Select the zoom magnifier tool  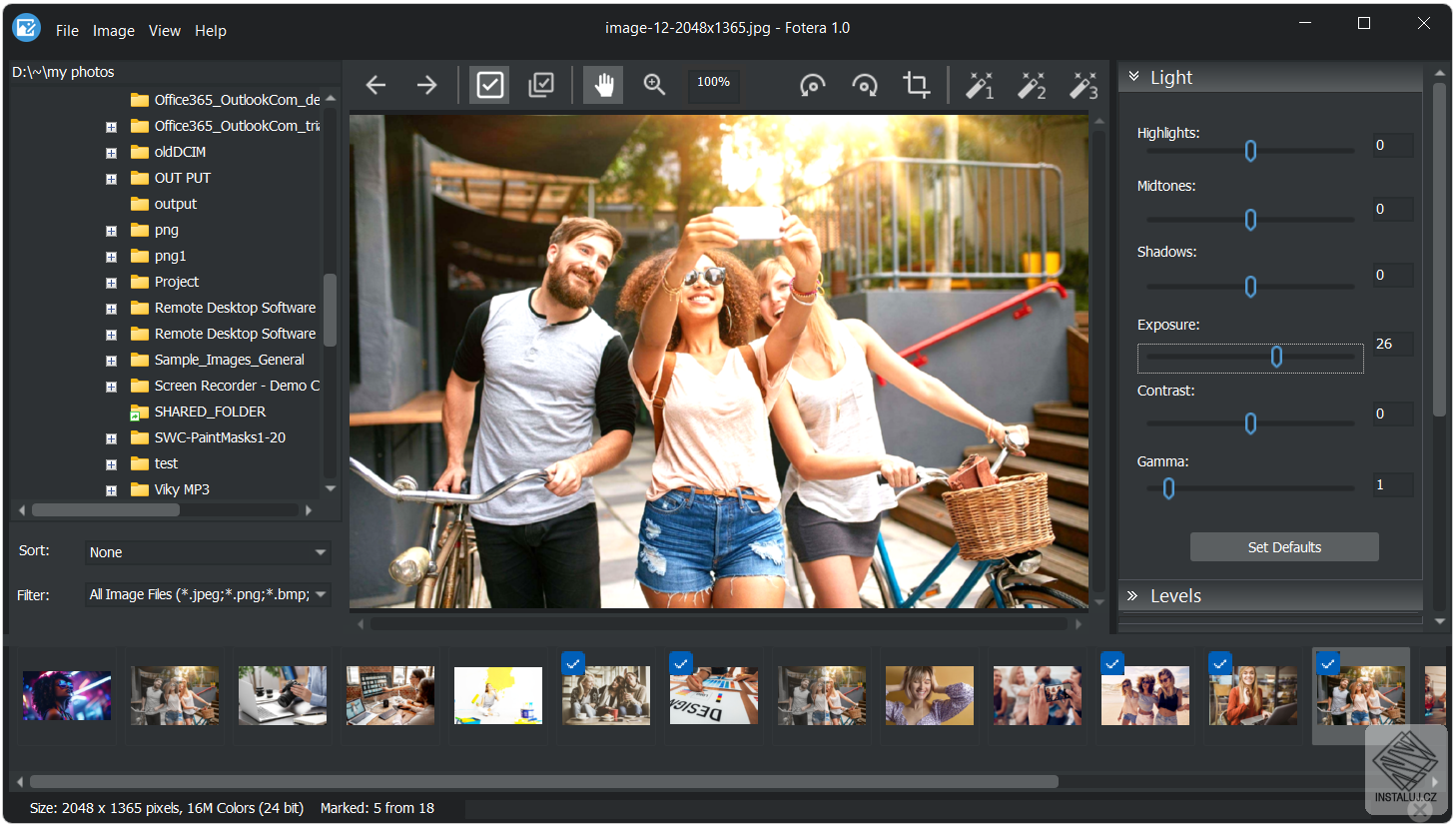tap(654, 85)
